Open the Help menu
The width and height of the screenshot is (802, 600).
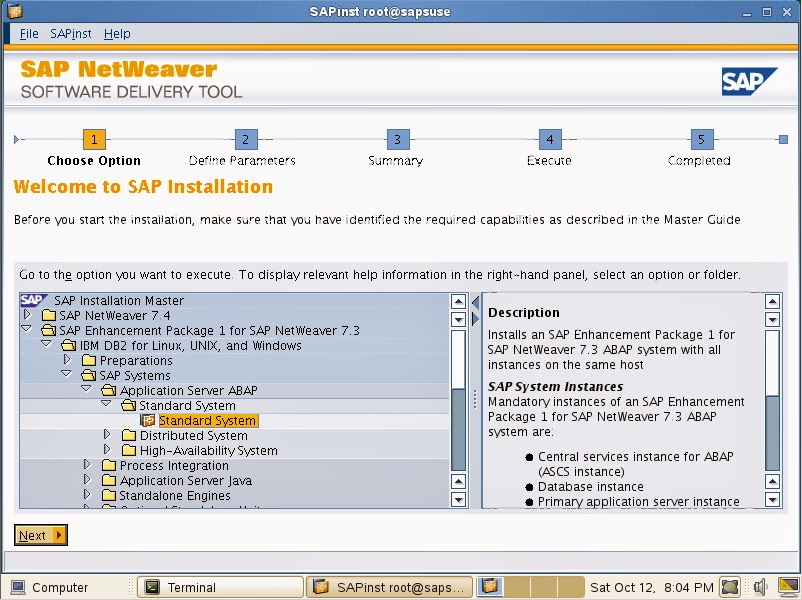click(x=117, y=33)
